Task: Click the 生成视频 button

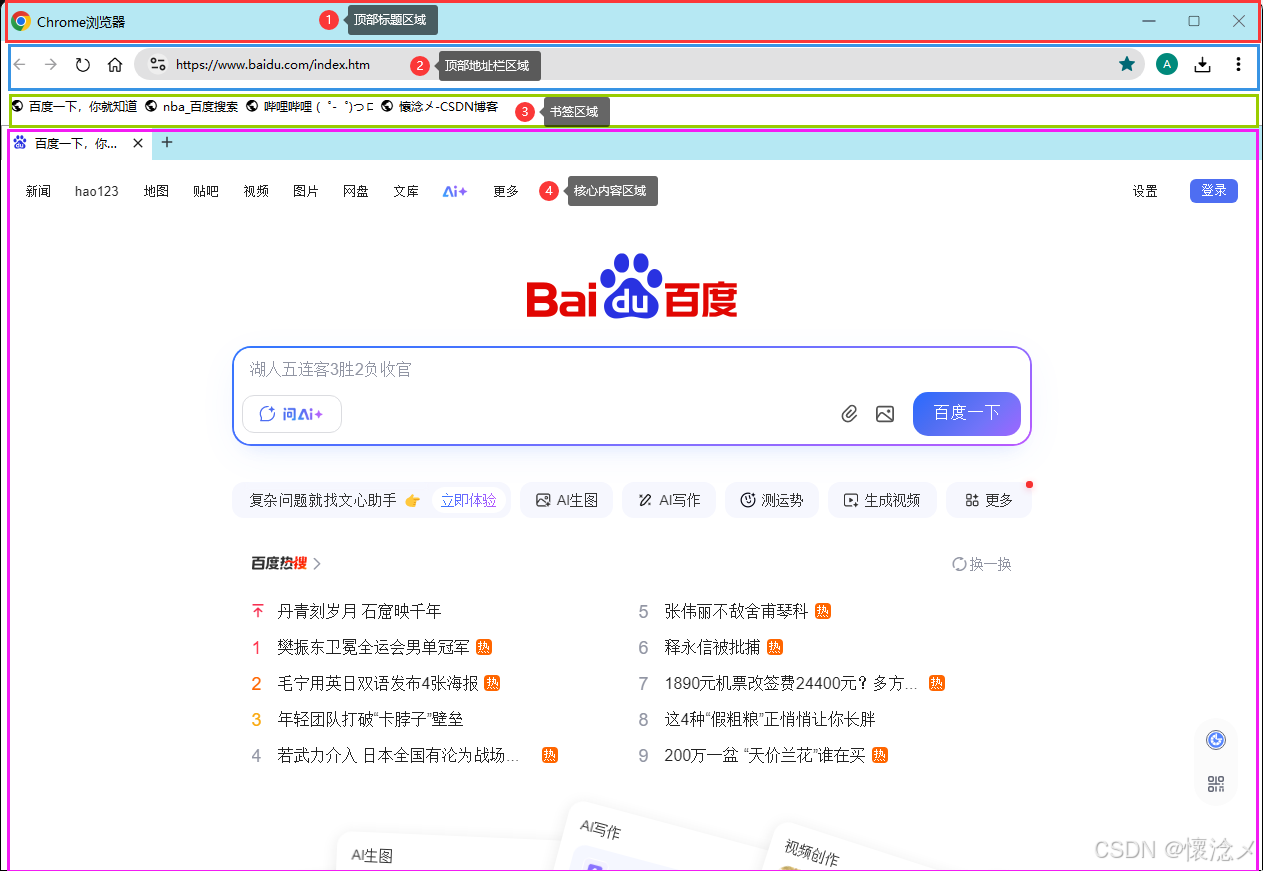Action: point(882,500)
